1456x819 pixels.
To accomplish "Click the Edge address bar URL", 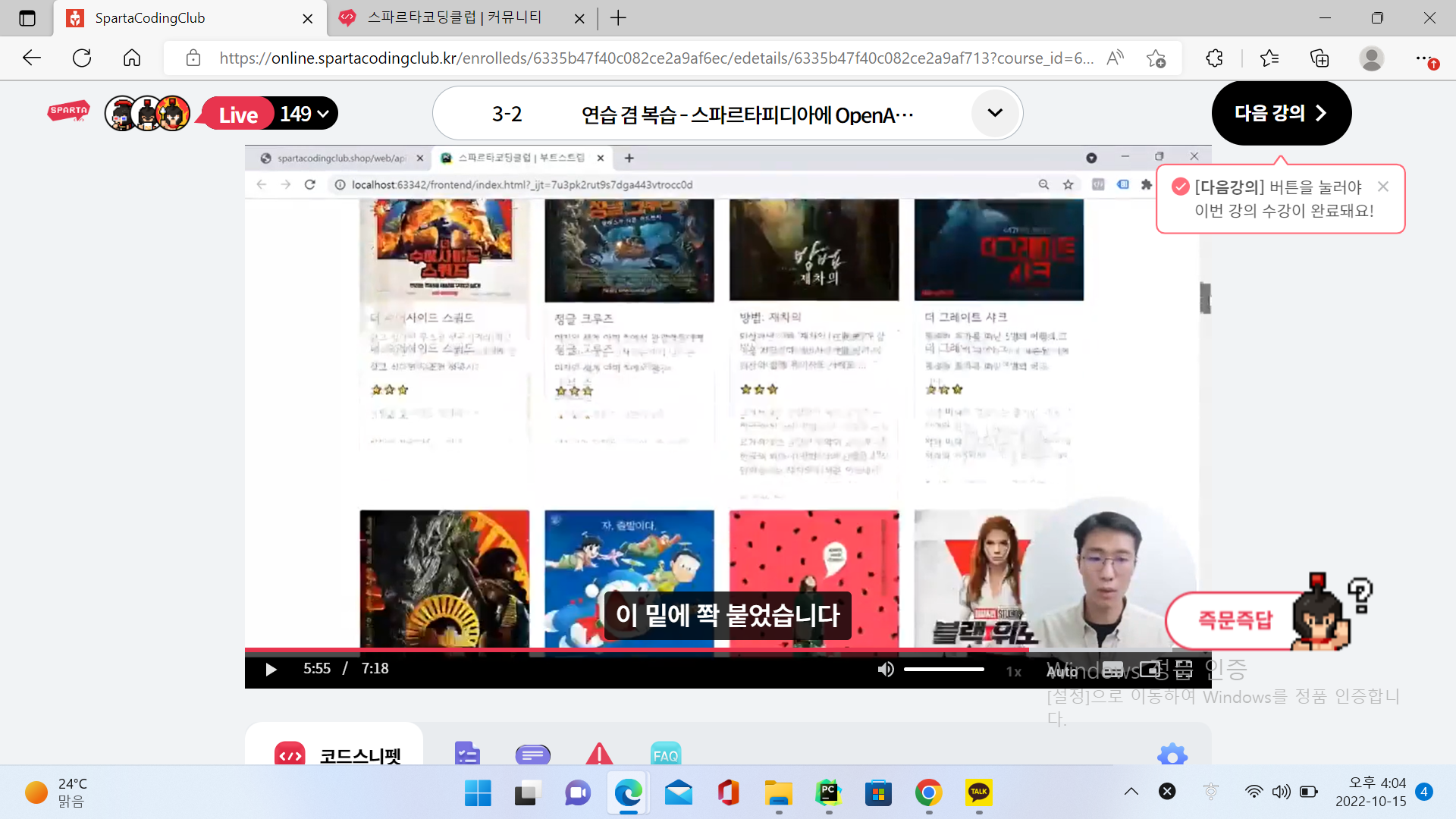I will (656, 58).
